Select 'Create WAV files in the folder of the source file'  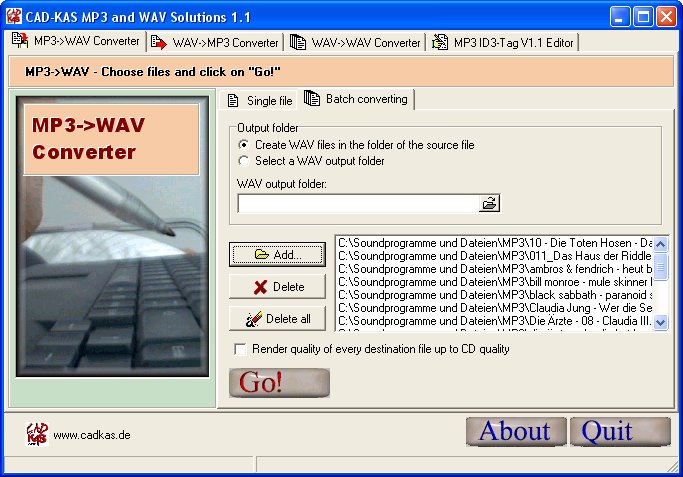click(x=245, y=145)
